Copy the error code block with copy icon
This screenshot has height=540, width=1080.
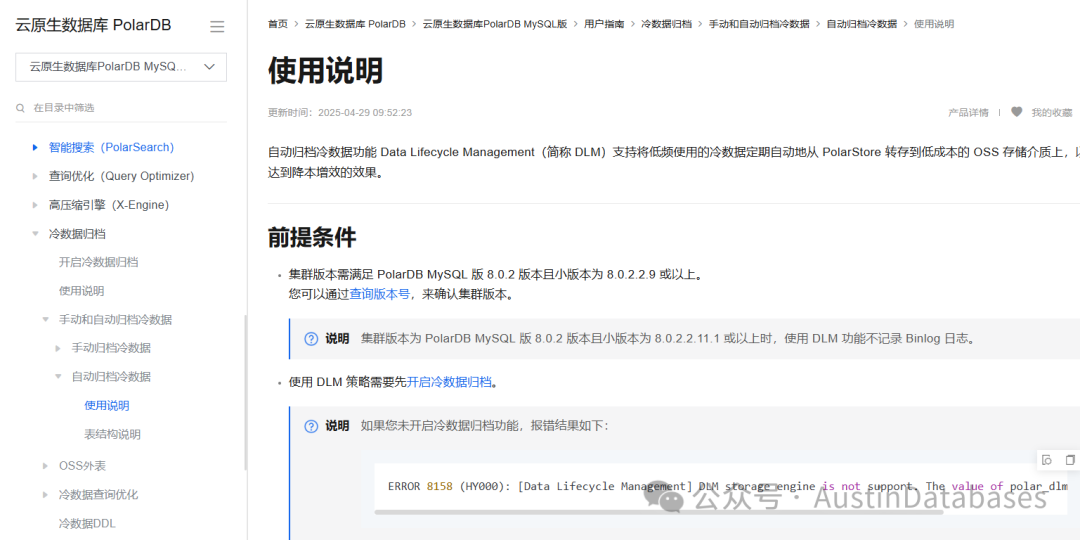1070,460
